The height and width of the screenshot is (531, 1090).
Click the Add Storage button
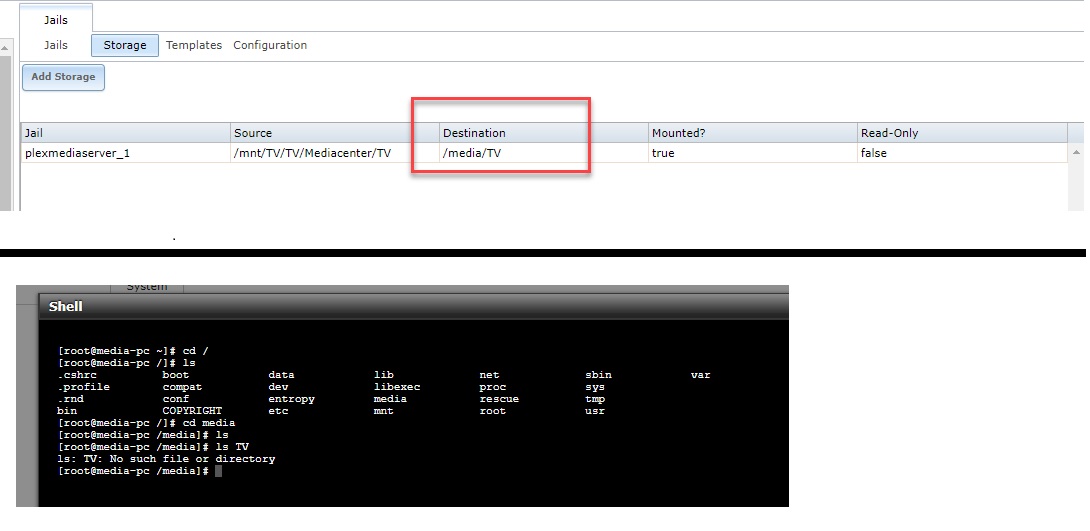[x=63, y=77]
